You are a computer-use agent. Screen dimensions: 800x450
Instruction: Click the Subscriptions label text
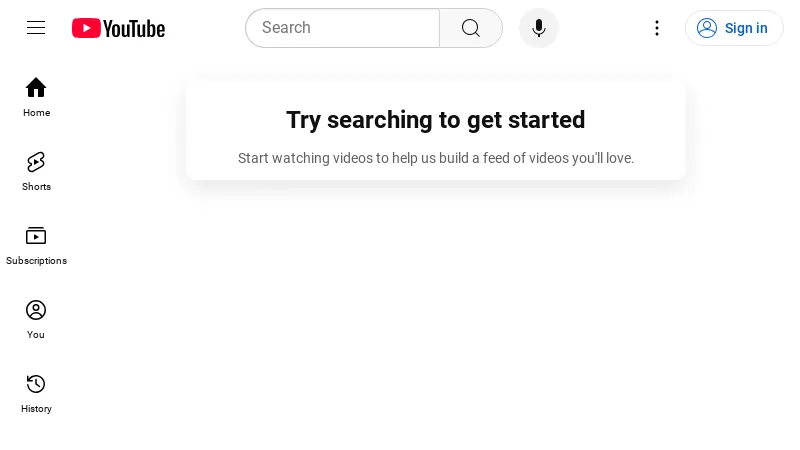pos(36,261)
